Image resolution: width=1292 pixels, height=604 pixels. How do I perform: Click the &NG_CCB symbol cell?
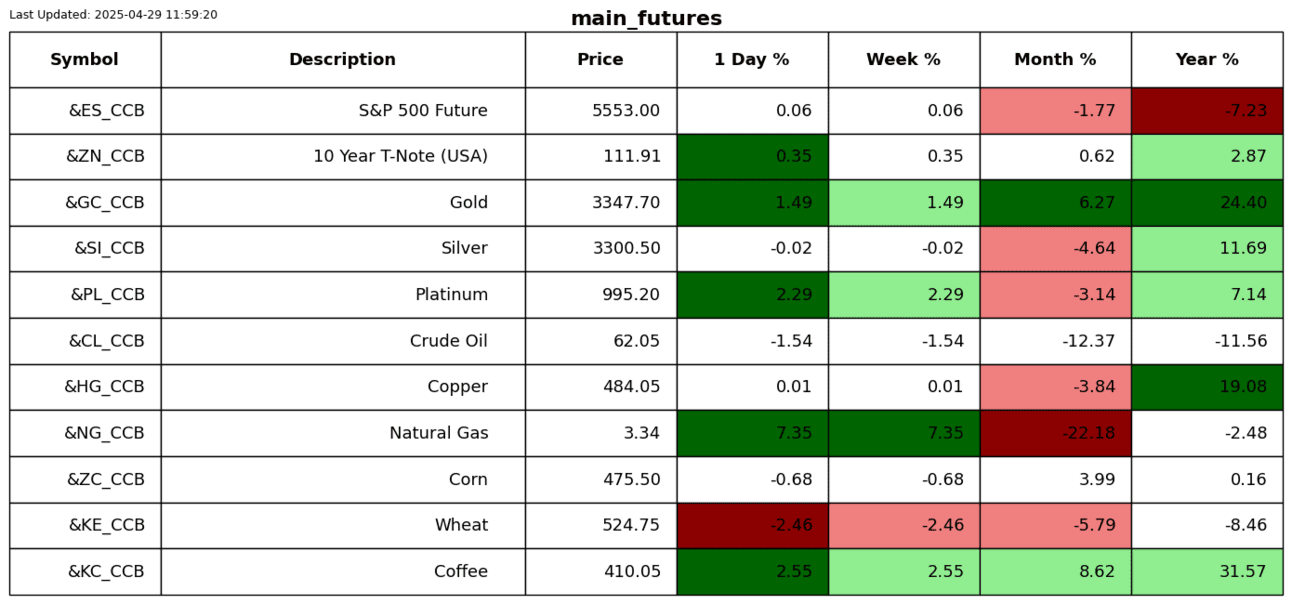click(x=104, y=433)
